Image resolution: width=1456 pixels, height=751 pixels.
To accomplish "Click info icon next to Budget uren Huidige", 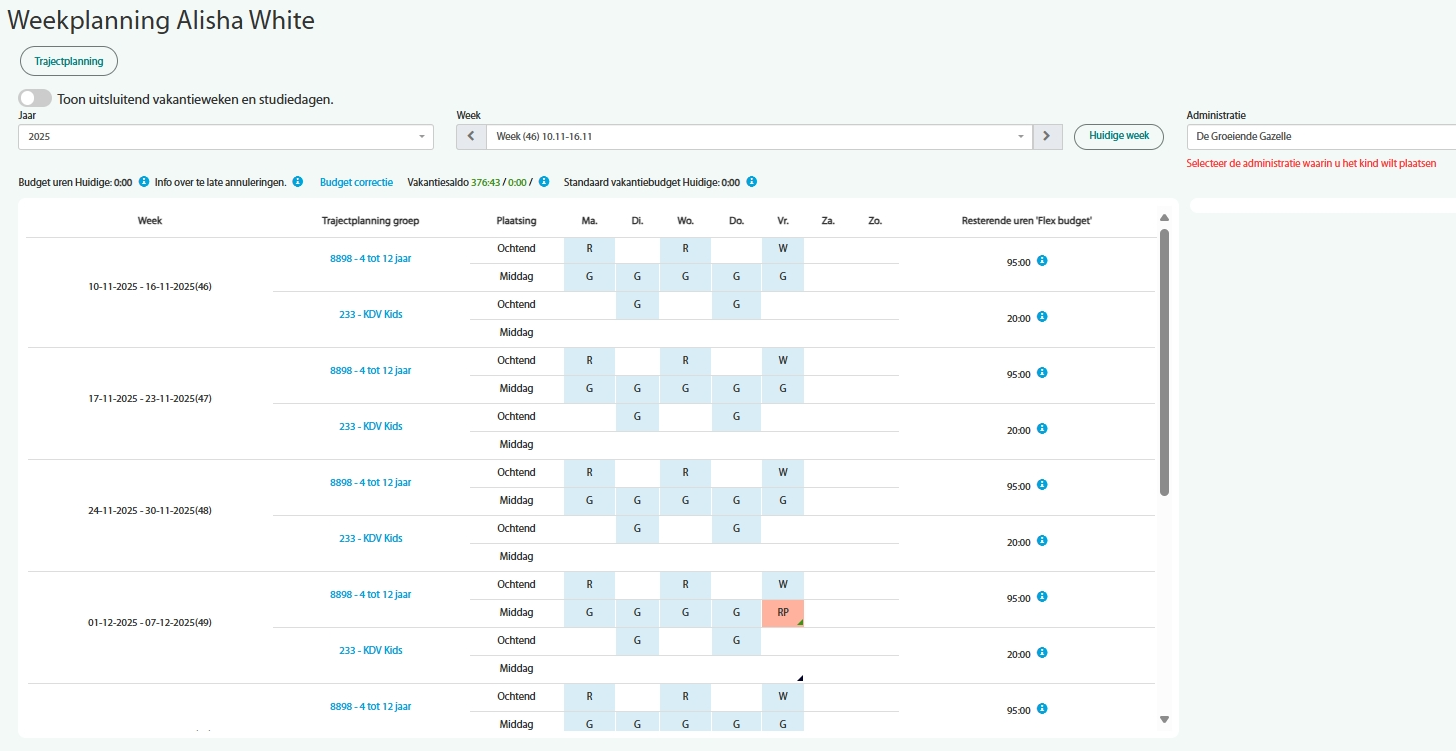I will [144, 182].
